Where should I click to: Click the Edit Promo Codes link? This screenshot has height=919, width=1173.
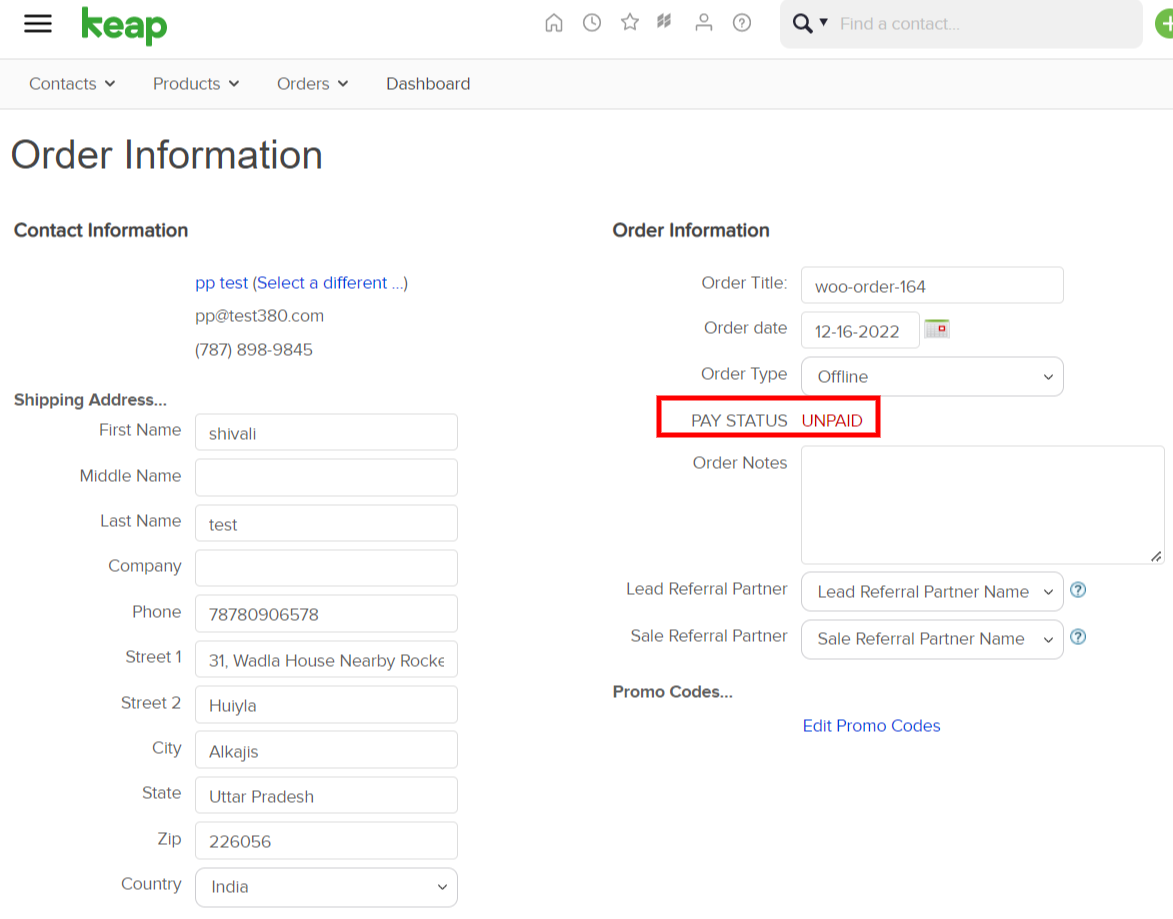pos(871,725)
